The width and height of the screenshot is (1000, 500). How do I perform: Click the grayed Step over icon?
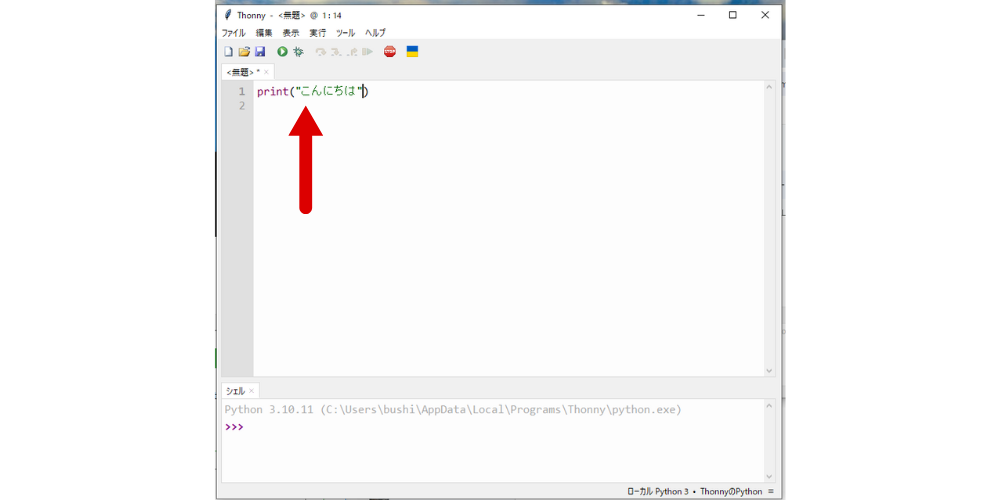(321, 52)
